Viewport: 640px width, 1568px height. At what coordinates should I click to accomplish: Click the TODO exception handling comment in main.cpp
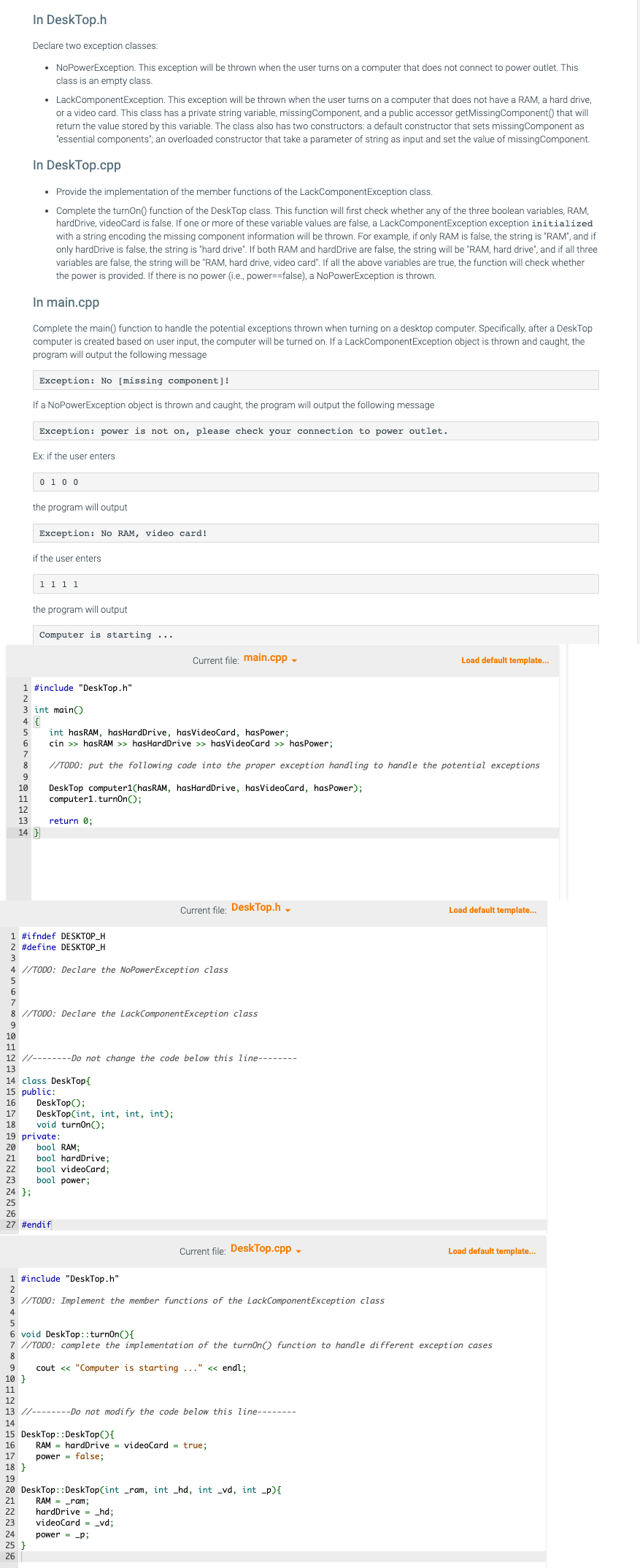tap(294, 765)
